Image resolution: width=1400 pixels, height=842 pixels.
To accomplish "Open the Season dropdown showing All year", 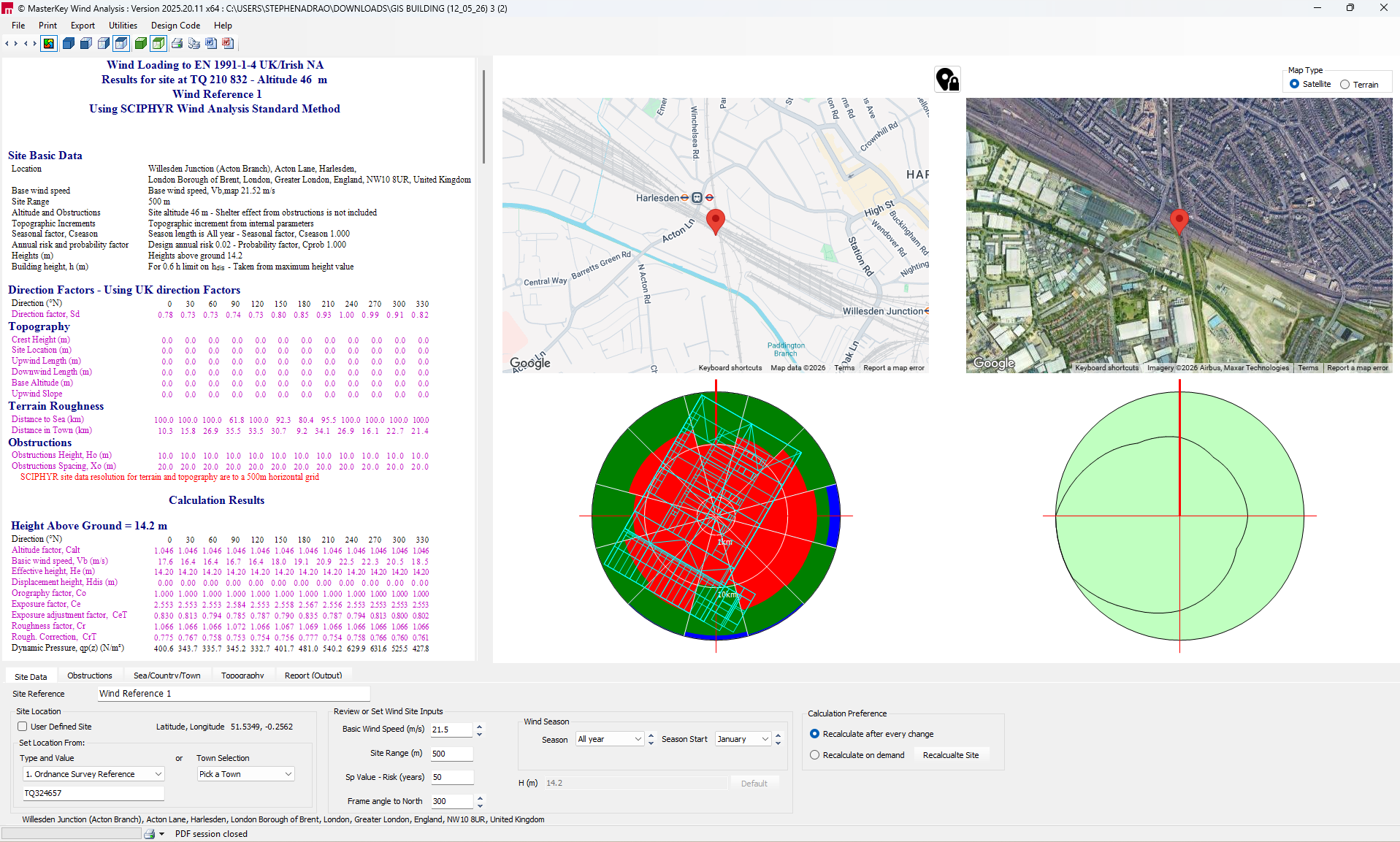I will 610,739.
